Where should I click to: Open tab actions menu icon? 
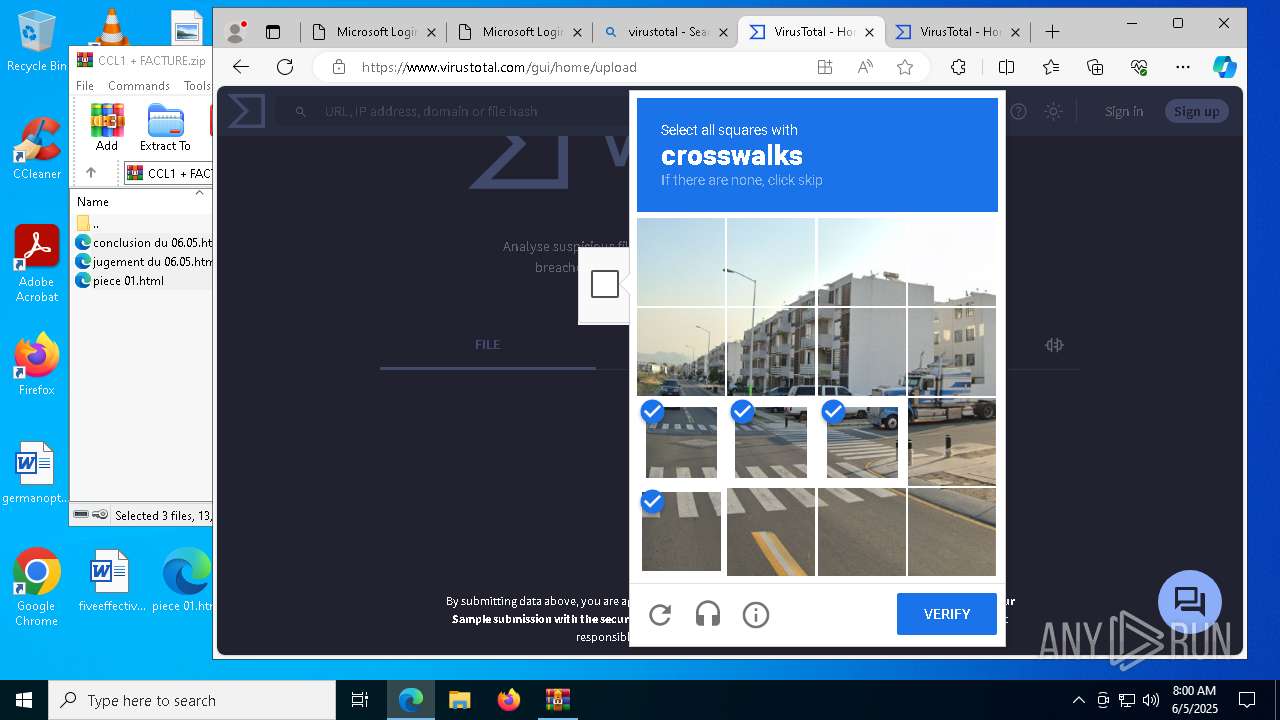[x=273, y=32]
